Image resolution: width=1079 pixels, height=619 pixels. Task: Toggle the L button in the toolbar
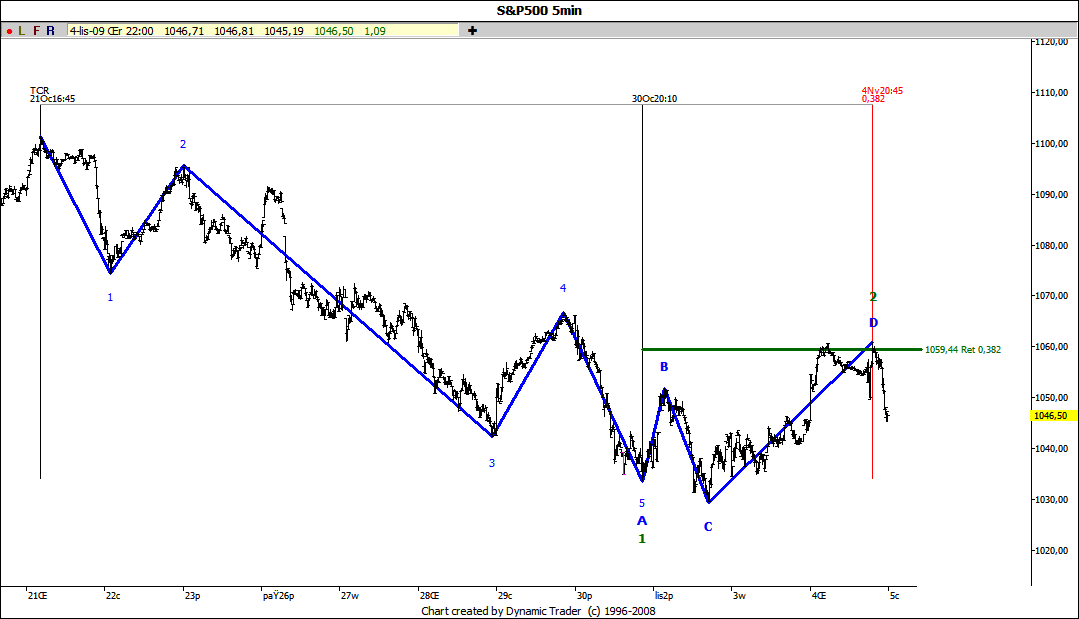(x=22, y=31)
